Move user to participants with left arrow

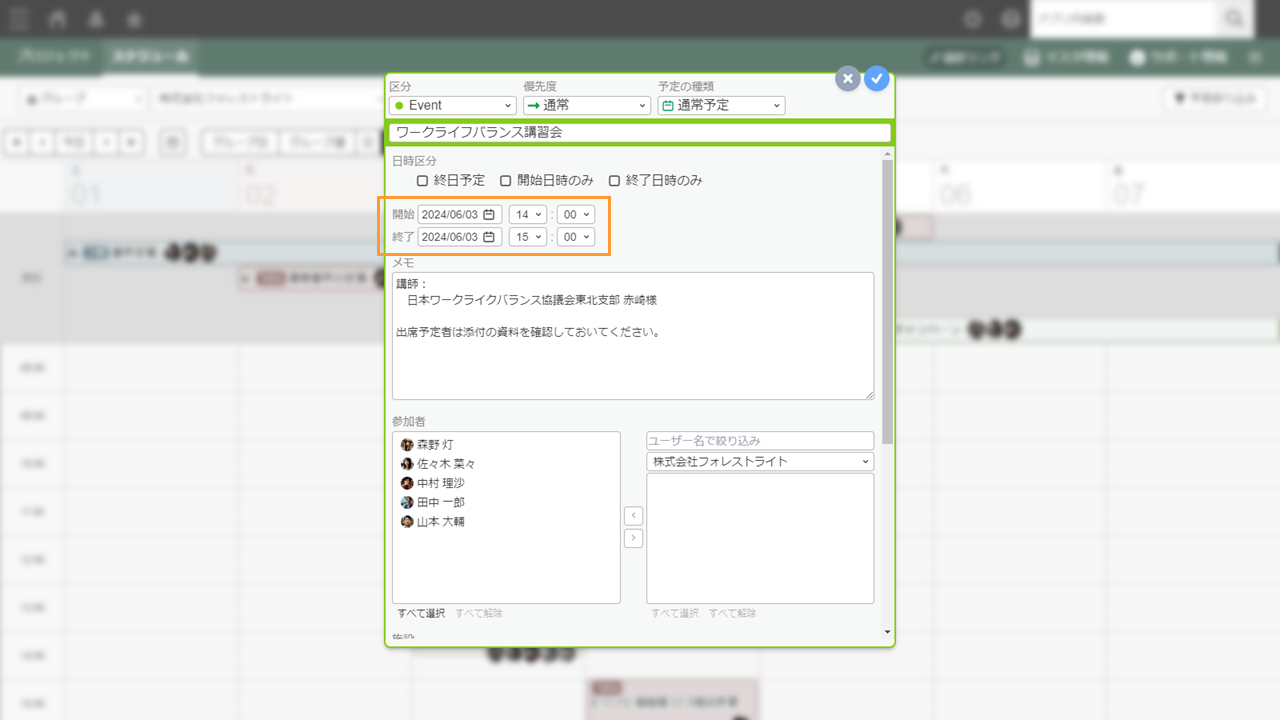point(633,516)
